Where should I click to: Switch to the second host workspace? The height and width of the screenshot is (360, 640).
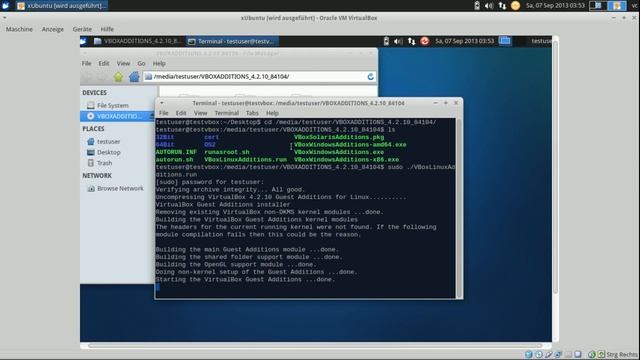(x=617, y=6)
